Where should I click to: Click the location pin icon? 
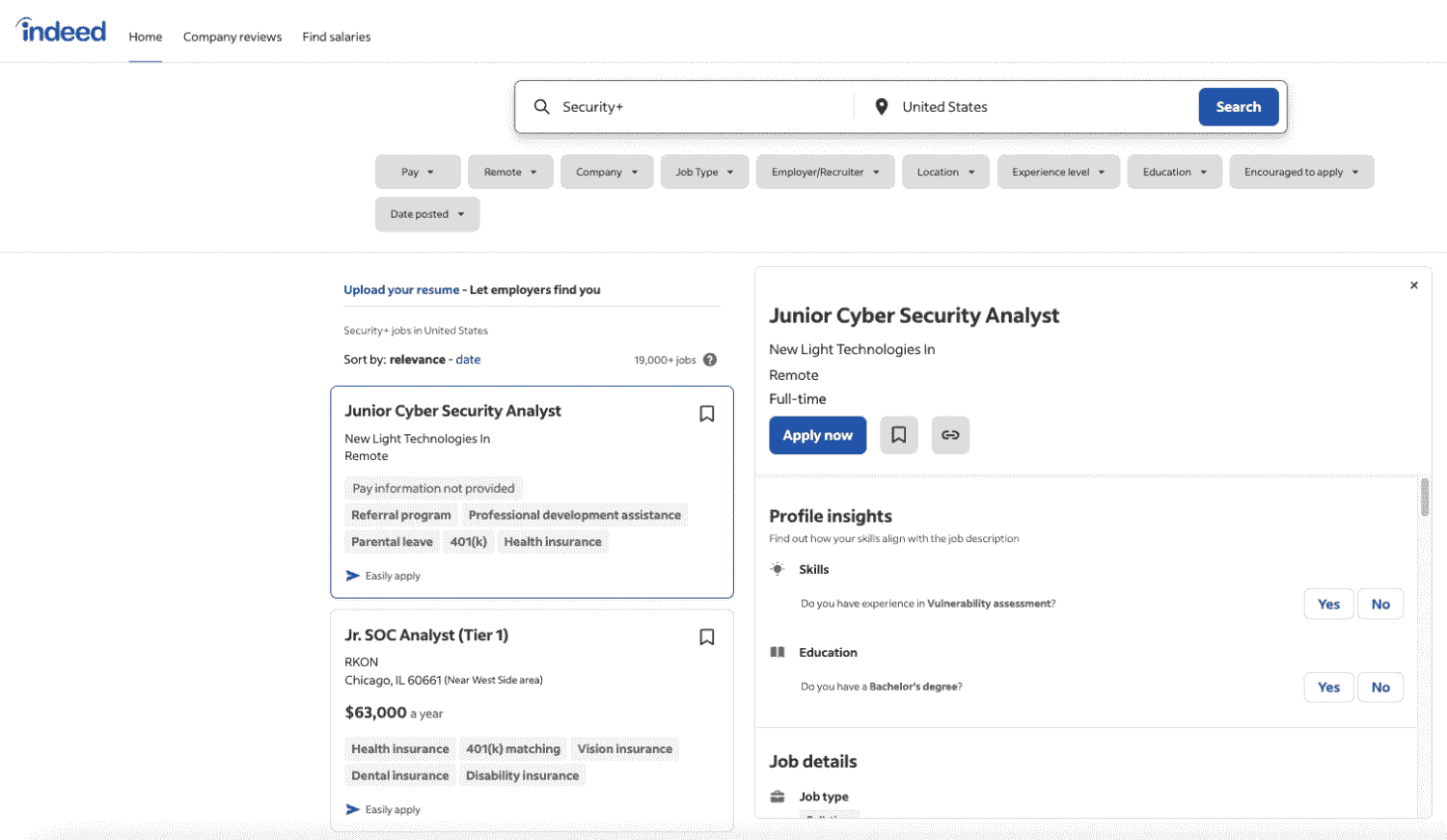point(881,106)
